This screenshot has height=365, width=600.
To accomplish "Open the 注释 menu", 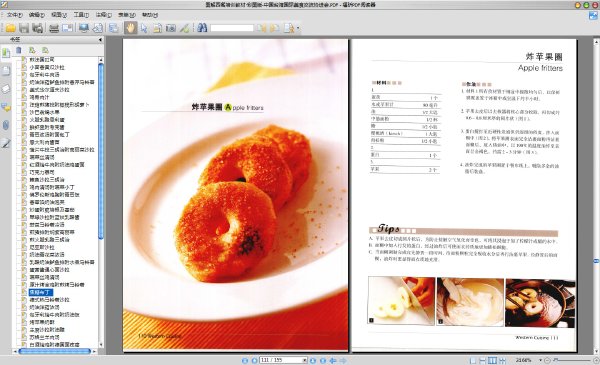I will [103, 15].
